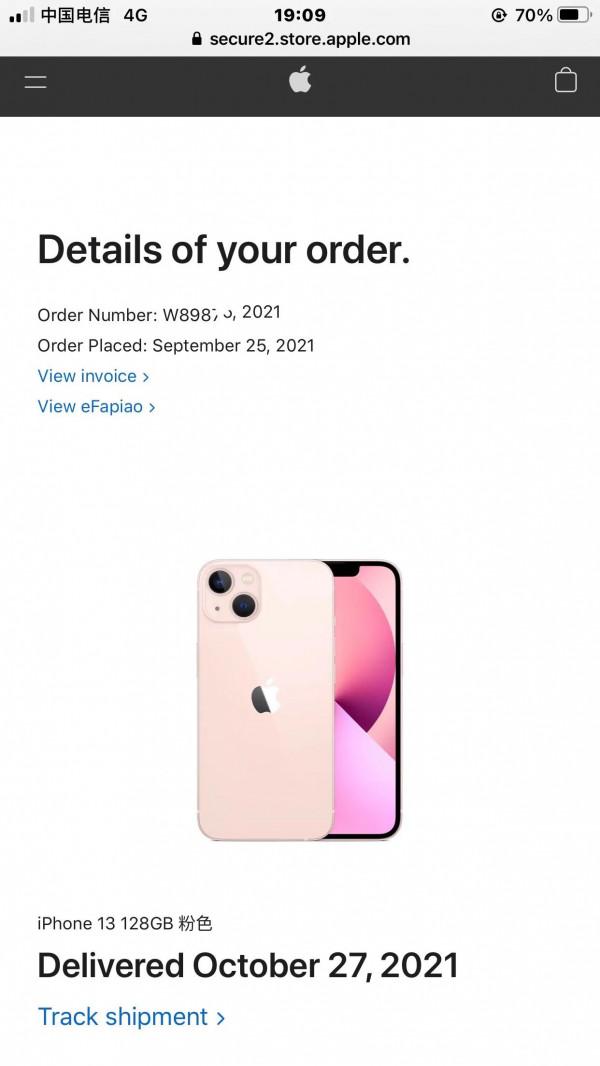The image size is (600, 1066).
Task: Tap the 中国电信 carrier label
Action: coord(75,15)
